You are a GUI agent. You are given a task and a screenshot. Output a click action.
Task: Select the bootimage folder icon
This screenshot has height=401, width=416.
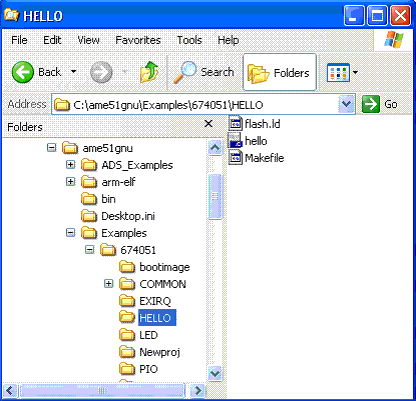point(127,267)
